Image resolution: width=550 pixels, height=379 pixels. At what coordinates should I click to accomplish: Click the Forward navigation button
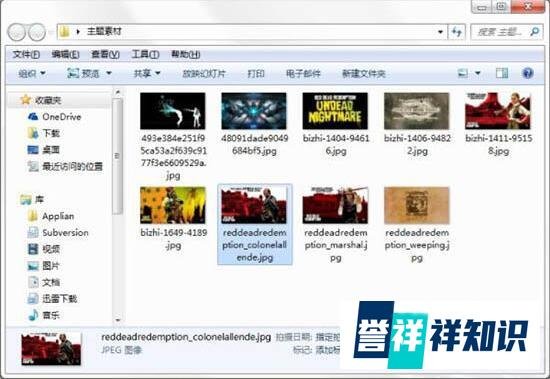pyautogui.click(x=37, y=32)
